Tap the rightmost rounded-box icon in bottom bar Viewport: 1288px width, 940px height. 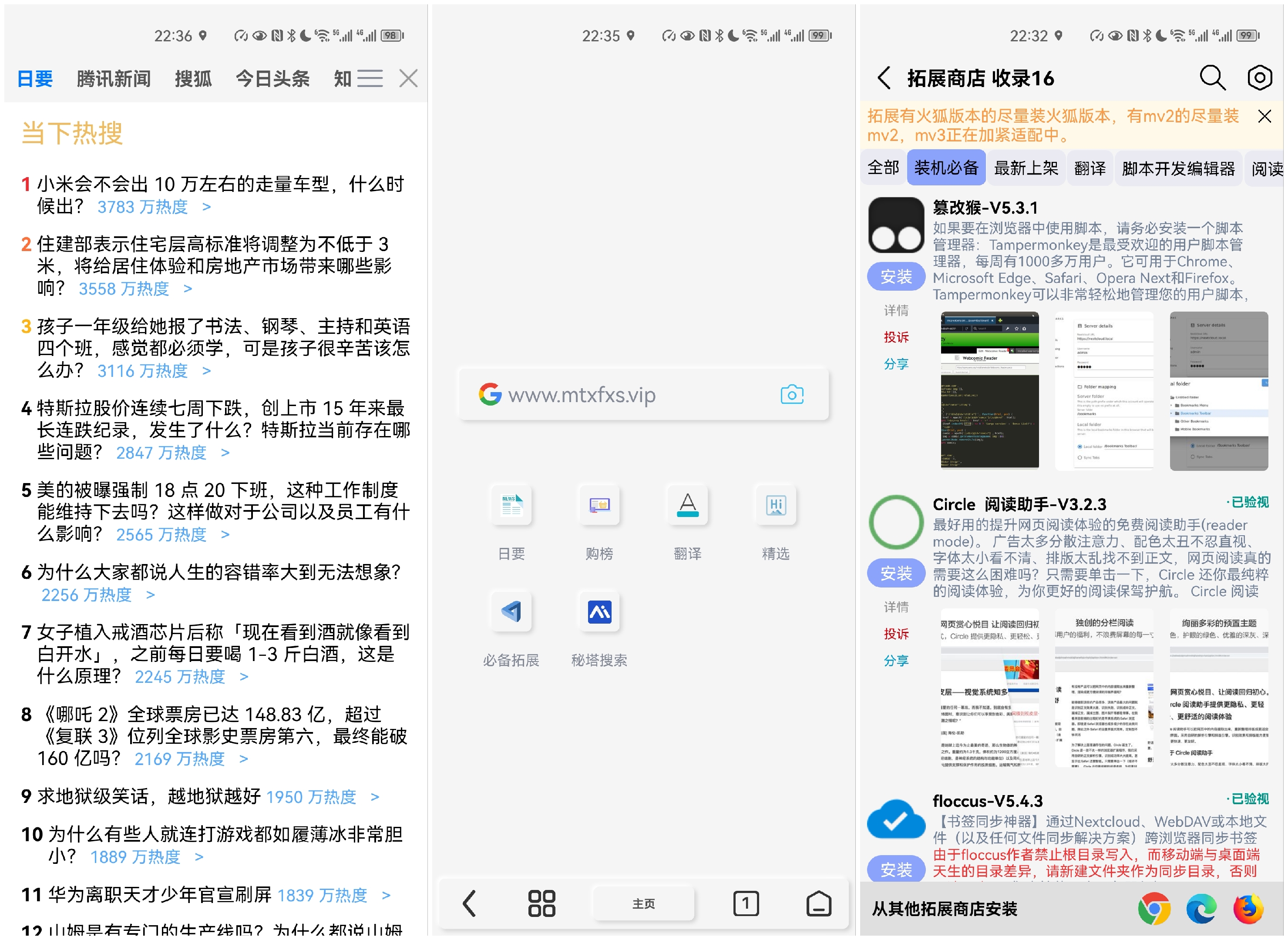point(818,903)
